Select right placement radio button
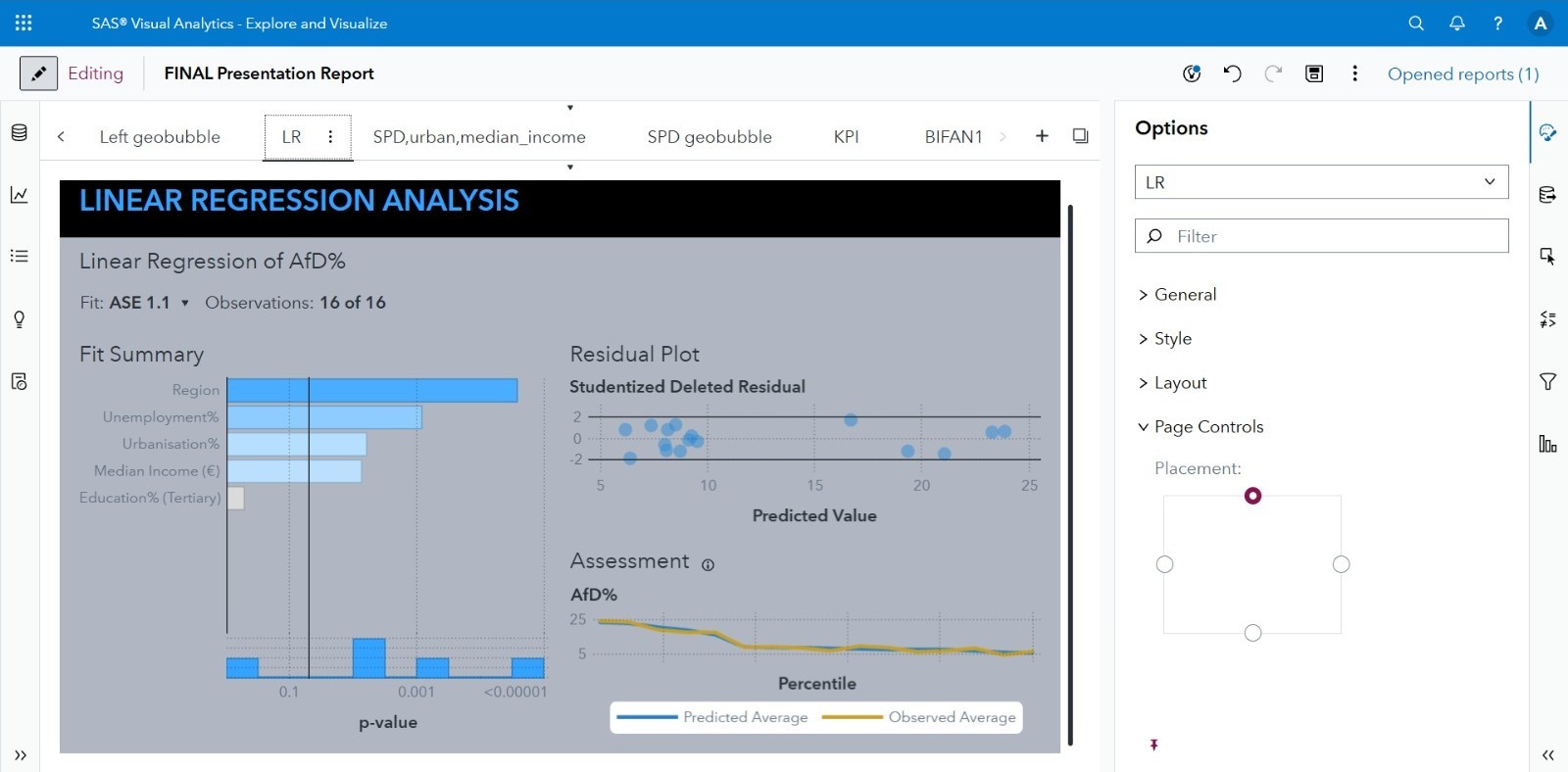The image size is (1568, 772). 1342,564
